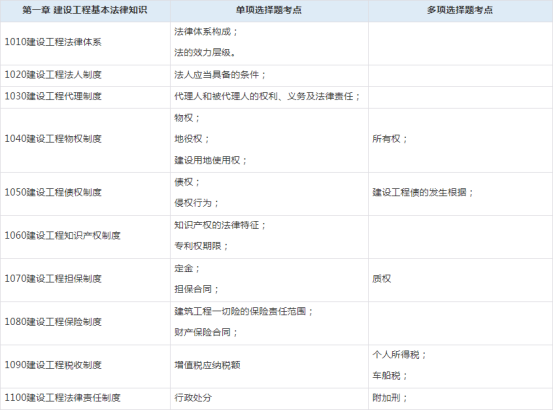This screenshot has width=554, height=411.
Task: Click text '法律体系构成；'
Action: tap(207, 31)
